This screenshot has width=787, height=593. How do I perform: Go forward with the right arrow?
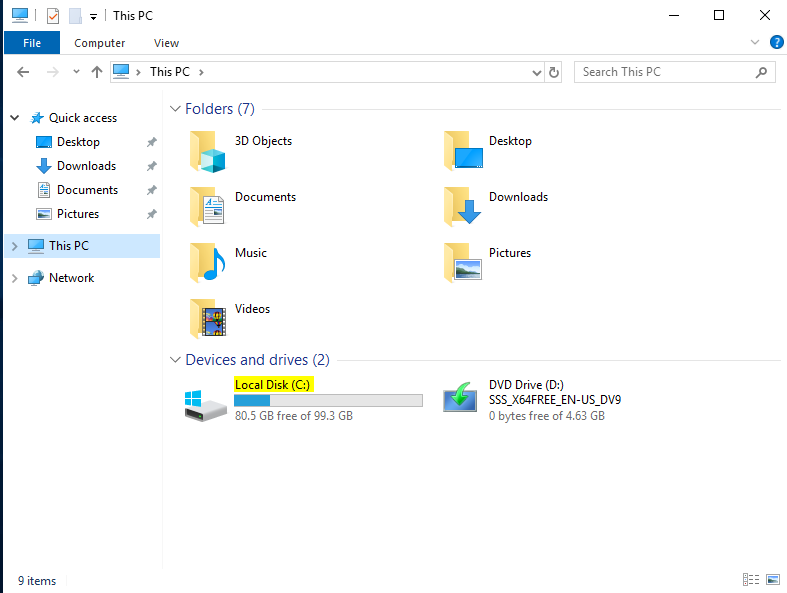point(52,72)
